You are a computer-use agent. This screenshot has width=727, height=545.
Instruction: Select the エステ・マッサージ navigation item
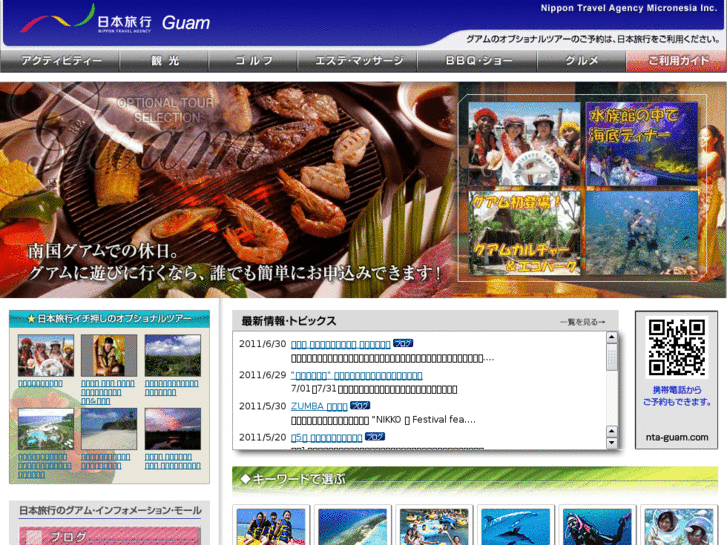[359, 61]
